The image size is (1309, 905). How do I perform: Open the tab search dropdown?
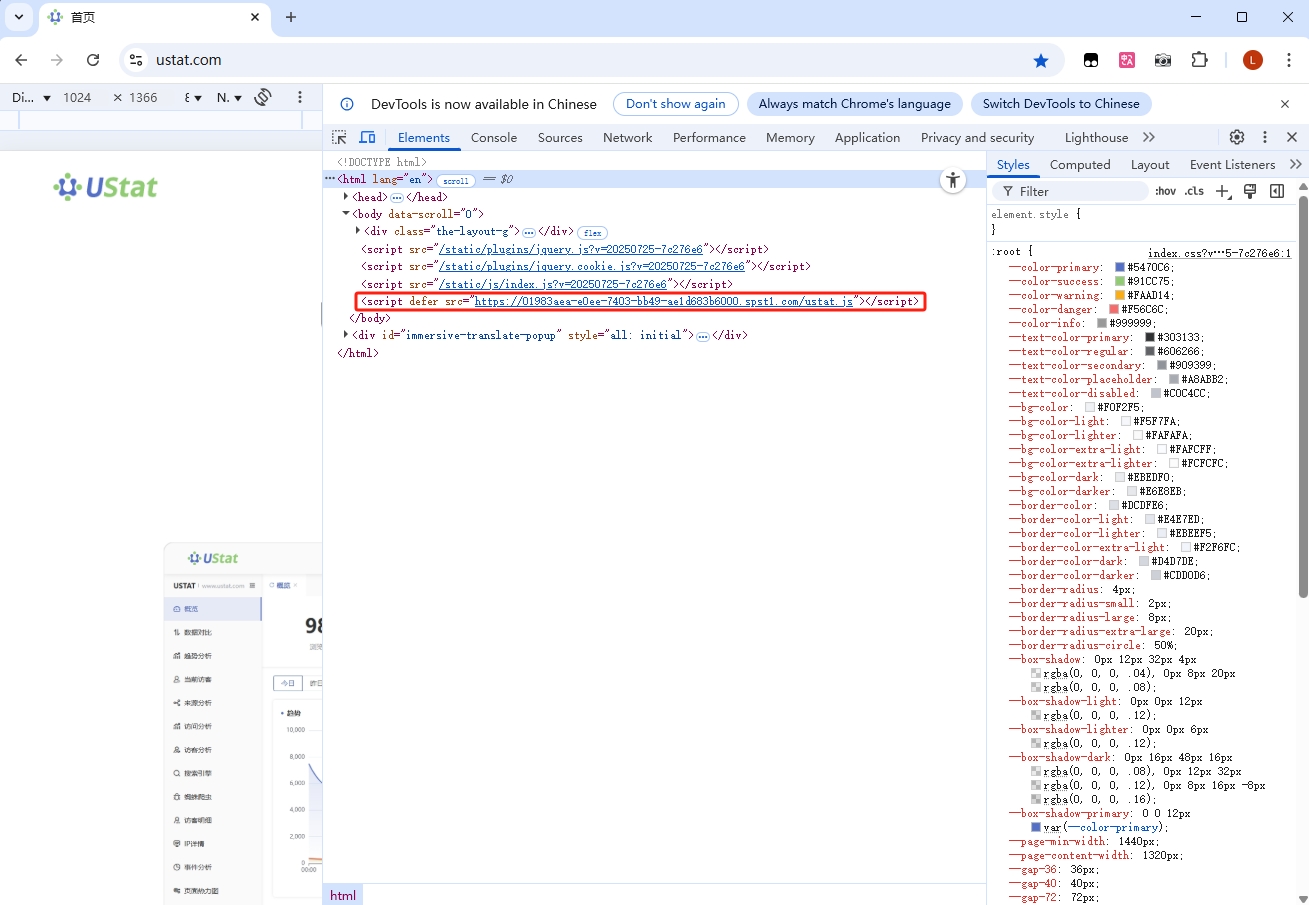click(x=18, y=17)
